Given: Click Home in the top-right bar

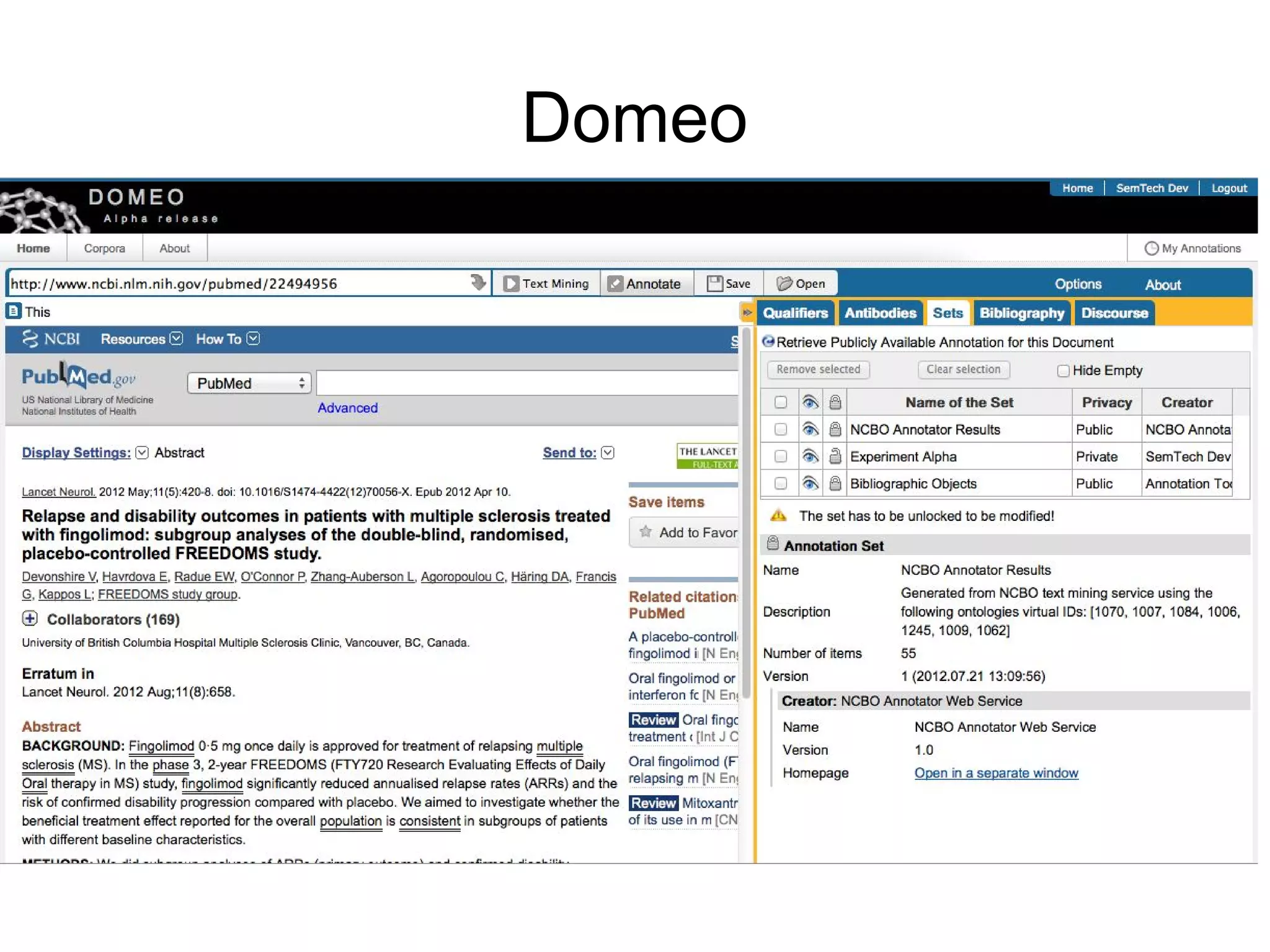Looking at the screenshot, I should 1077,188.
